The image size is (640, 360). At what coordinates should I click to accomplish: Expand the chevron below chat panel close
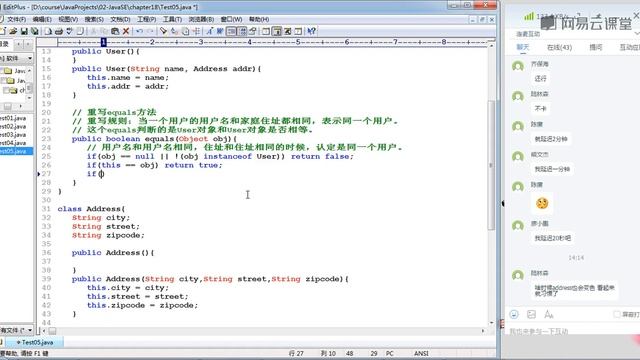(637, 33)
